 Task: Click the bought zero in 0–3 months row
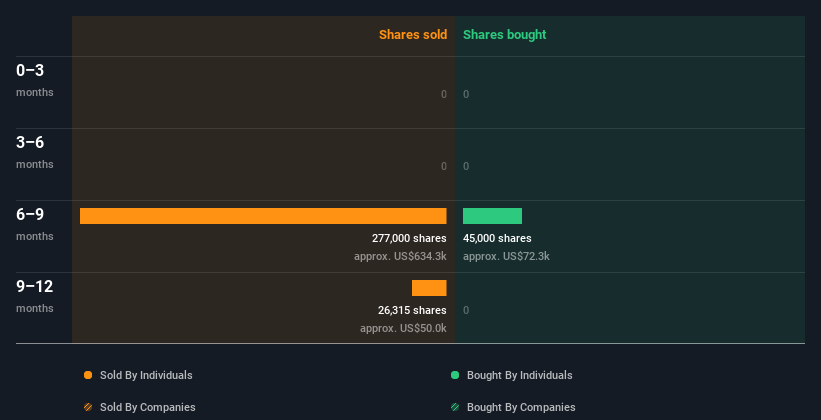[x=466, y=94]
